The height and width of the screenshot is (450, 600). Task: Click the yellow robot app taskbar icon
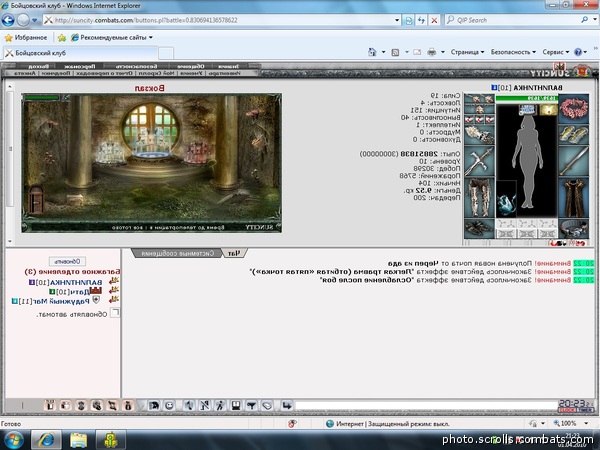[x=111, y=440]
